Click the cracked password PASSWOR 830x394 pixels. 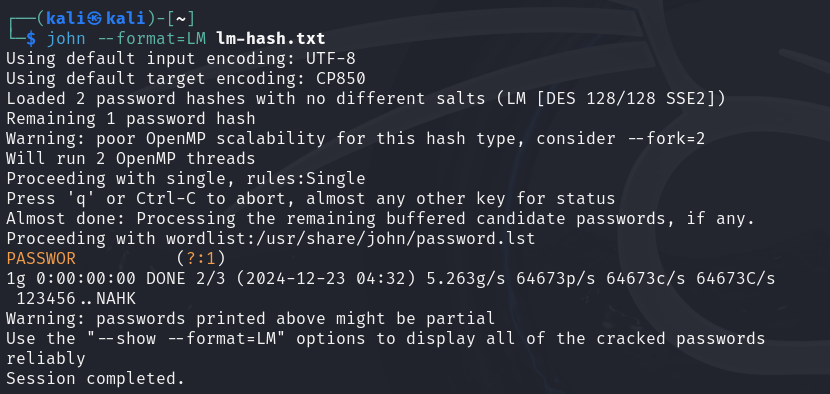click(x=41, y=258)
